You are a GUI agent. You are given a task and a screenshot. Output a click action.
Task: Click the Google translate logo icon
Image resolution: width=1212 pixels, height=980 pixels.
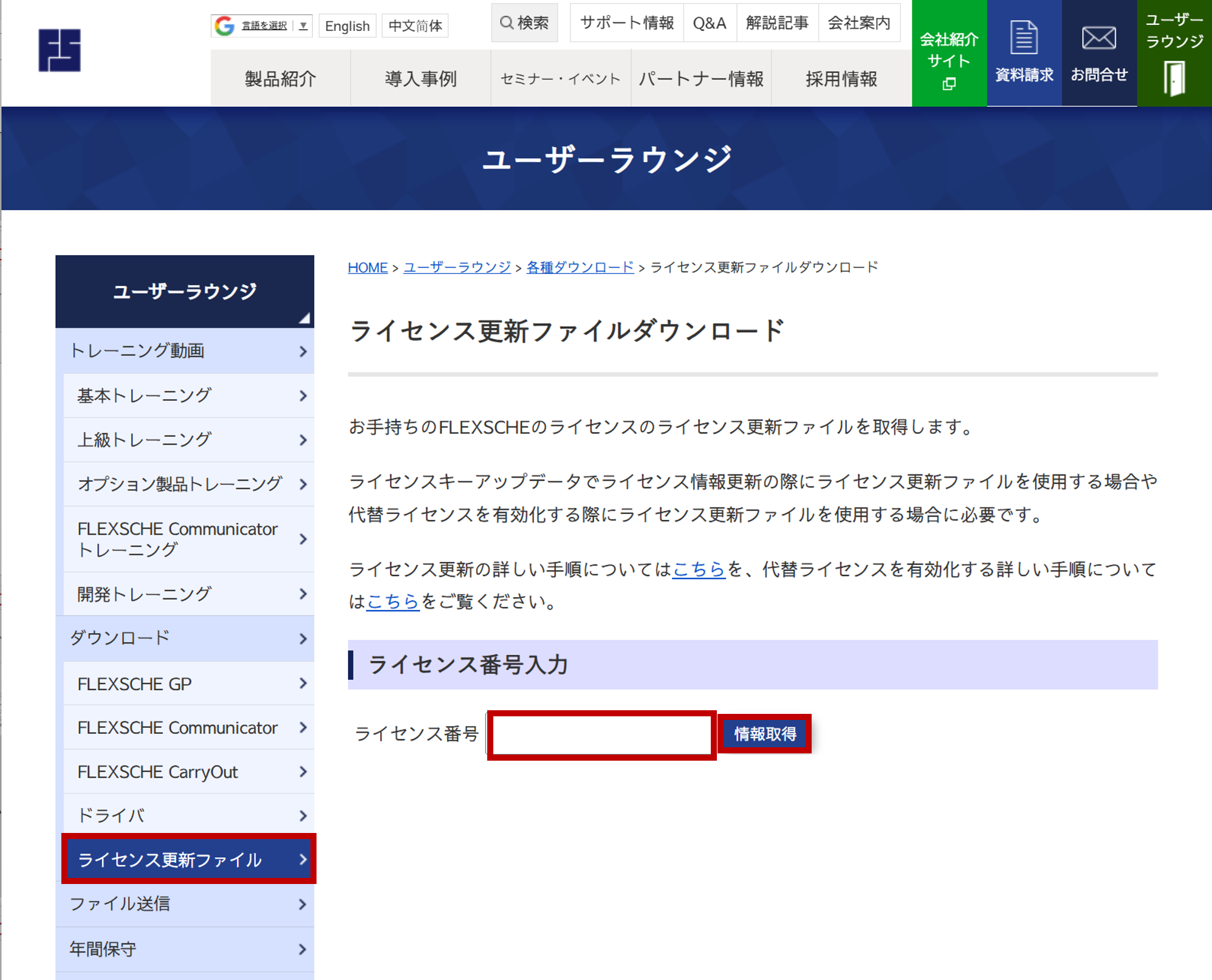coord(225,26)
